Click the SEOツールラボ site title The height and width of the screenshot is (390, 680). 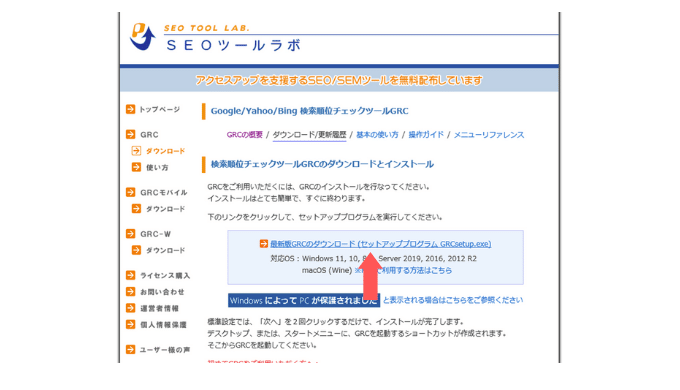[x=233, y=45]
